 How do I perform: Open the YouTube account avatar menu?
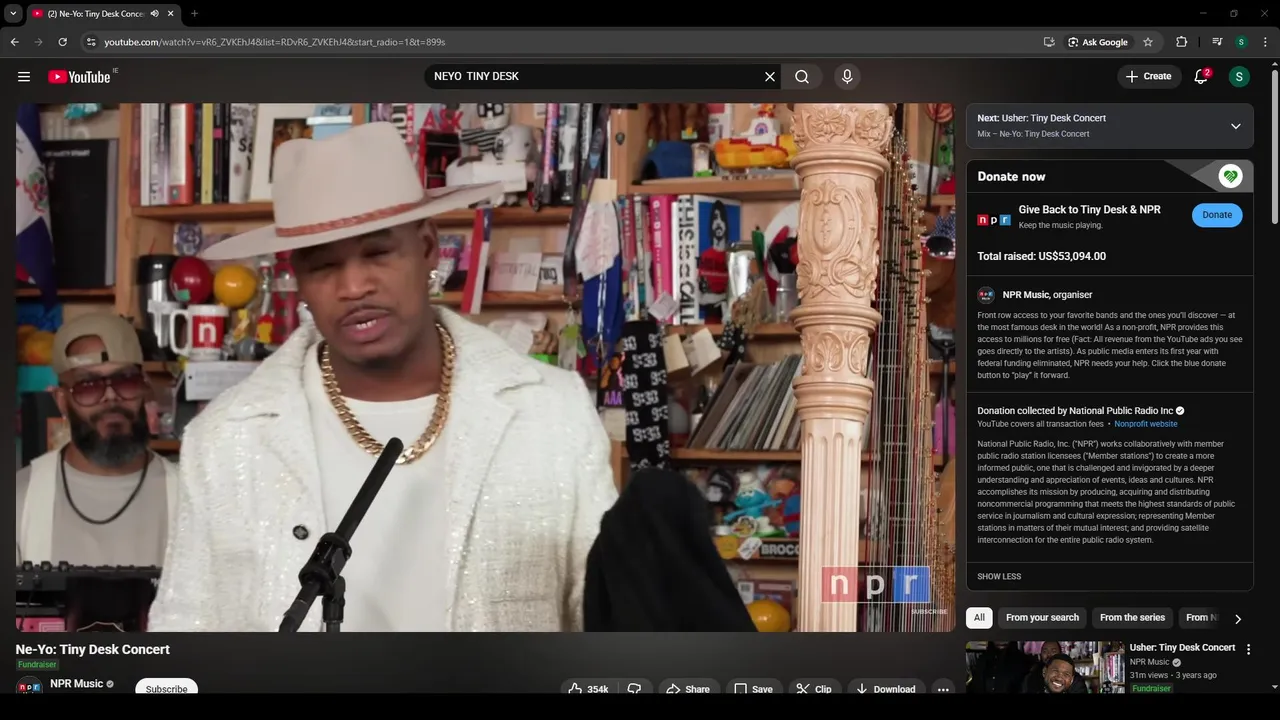1239,77
